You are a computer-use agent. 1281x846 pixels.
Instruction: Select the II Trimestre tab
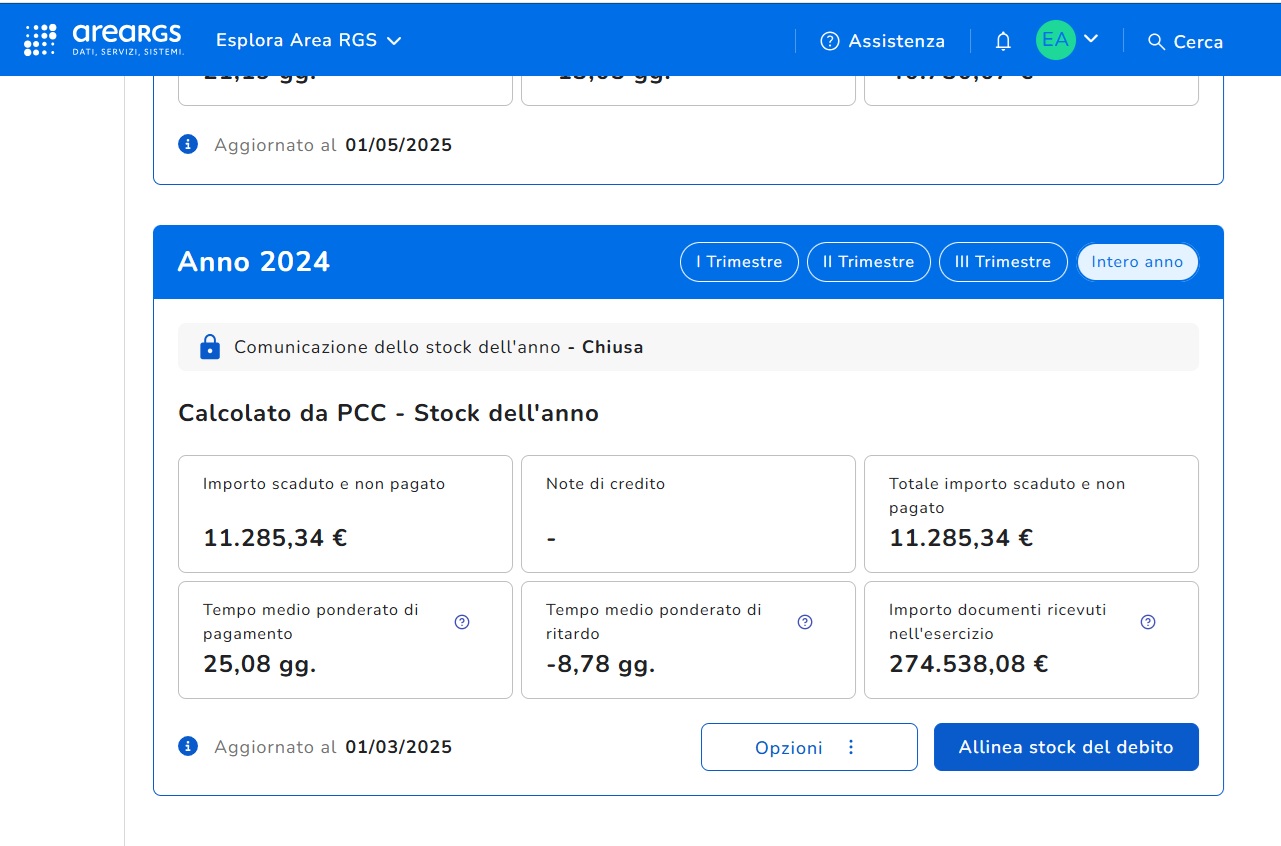(x=869, y=262)
